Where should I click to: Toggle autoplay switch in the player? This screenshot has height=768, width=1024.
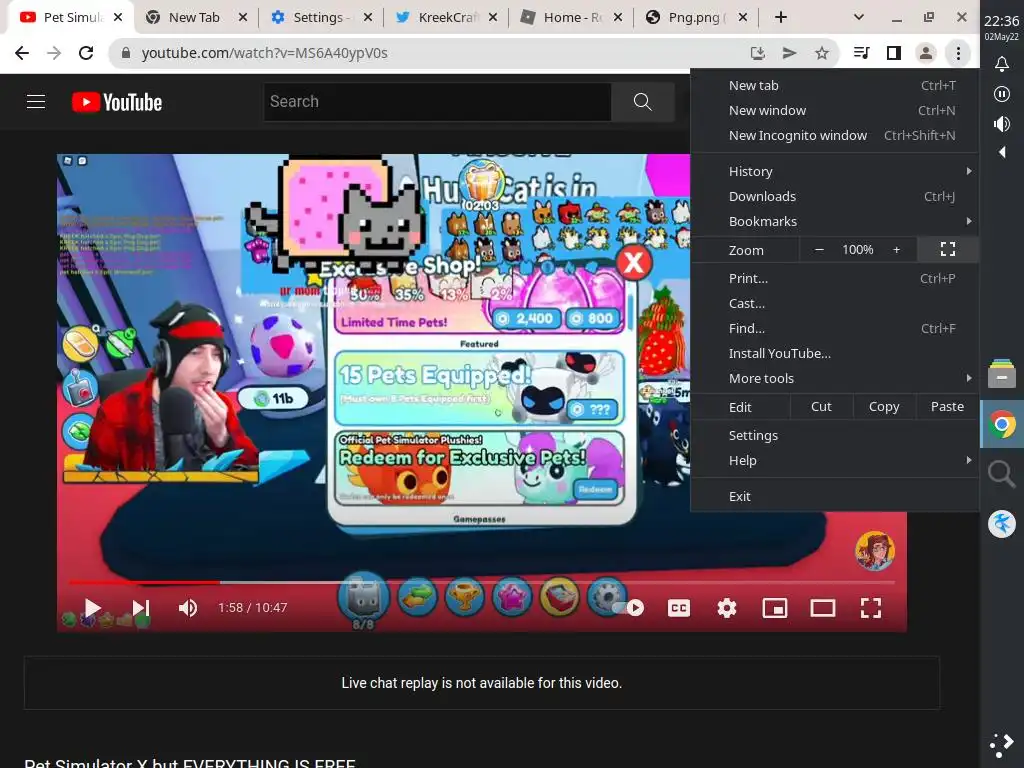628,608
